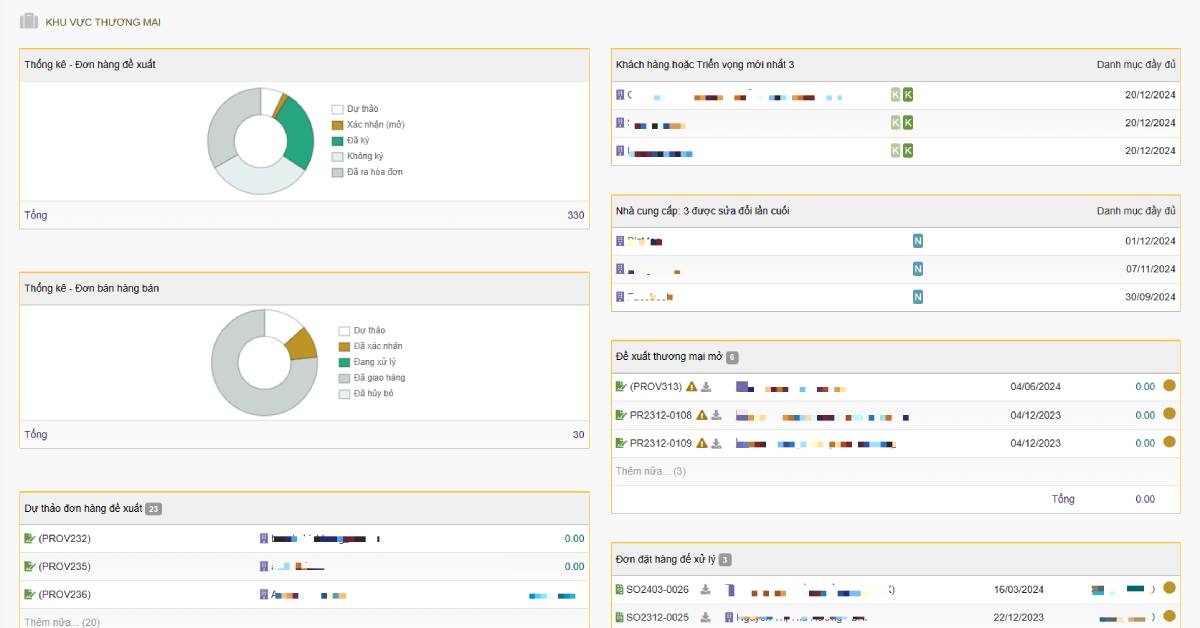Click the N supplier badge dated 01/12/2024
The height and width of the screenshot is (628, 1200).
coord(917,241)
